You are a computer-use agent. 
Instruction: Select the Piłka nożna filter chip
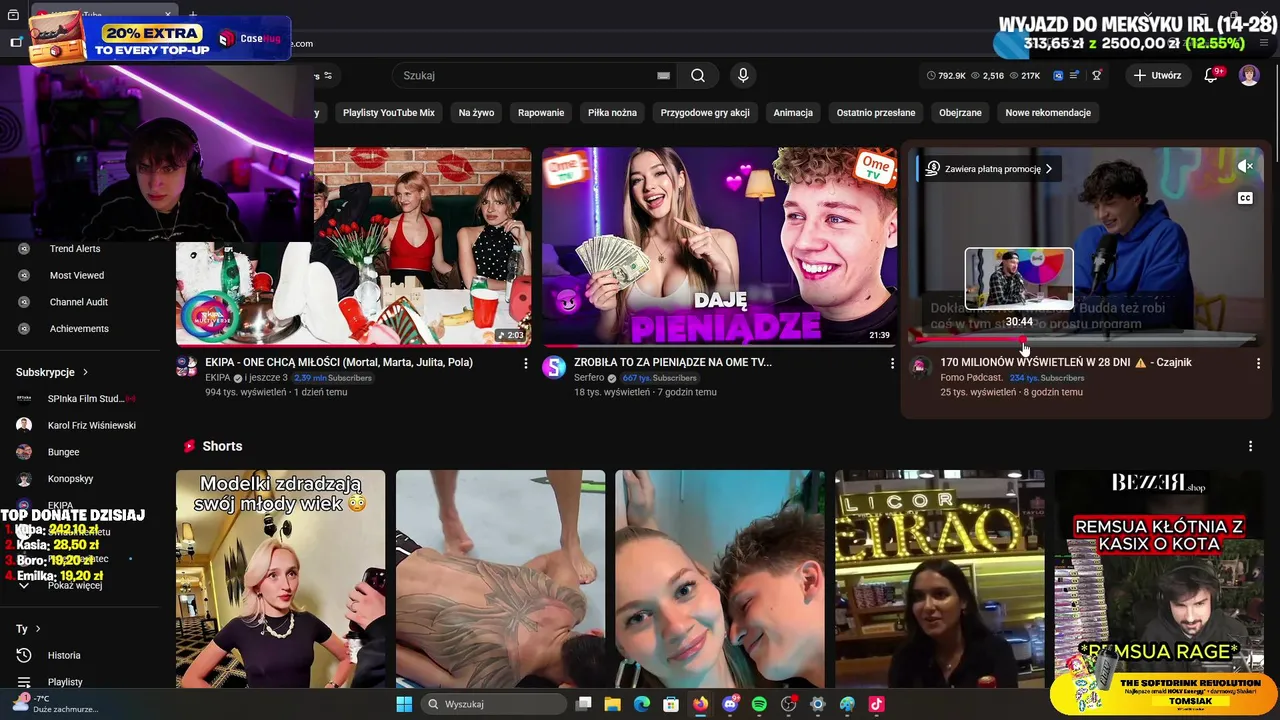[x=612, y=113]
